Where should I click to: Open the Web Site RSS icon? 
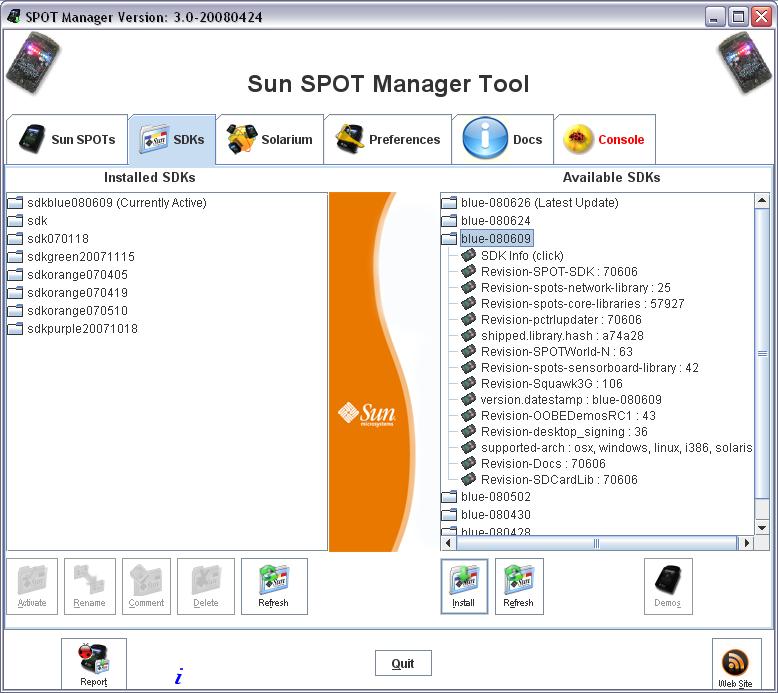pos(735,663)
